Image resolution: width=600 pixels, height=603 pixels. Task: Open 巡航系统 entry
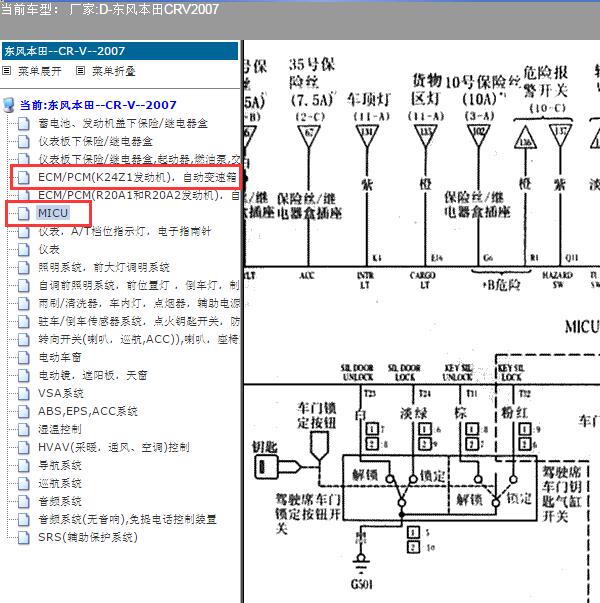pos(60,483)
